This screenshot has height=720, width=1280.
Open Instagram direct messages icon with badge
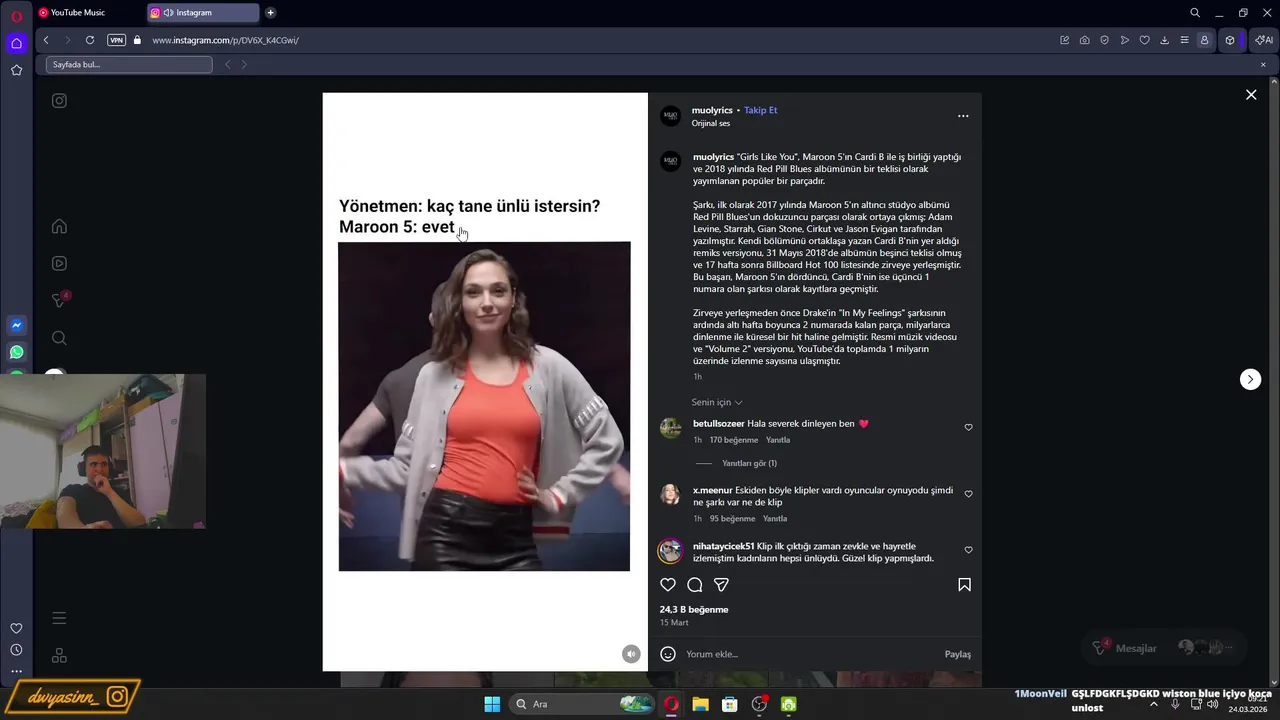click(x=59, y=300)
